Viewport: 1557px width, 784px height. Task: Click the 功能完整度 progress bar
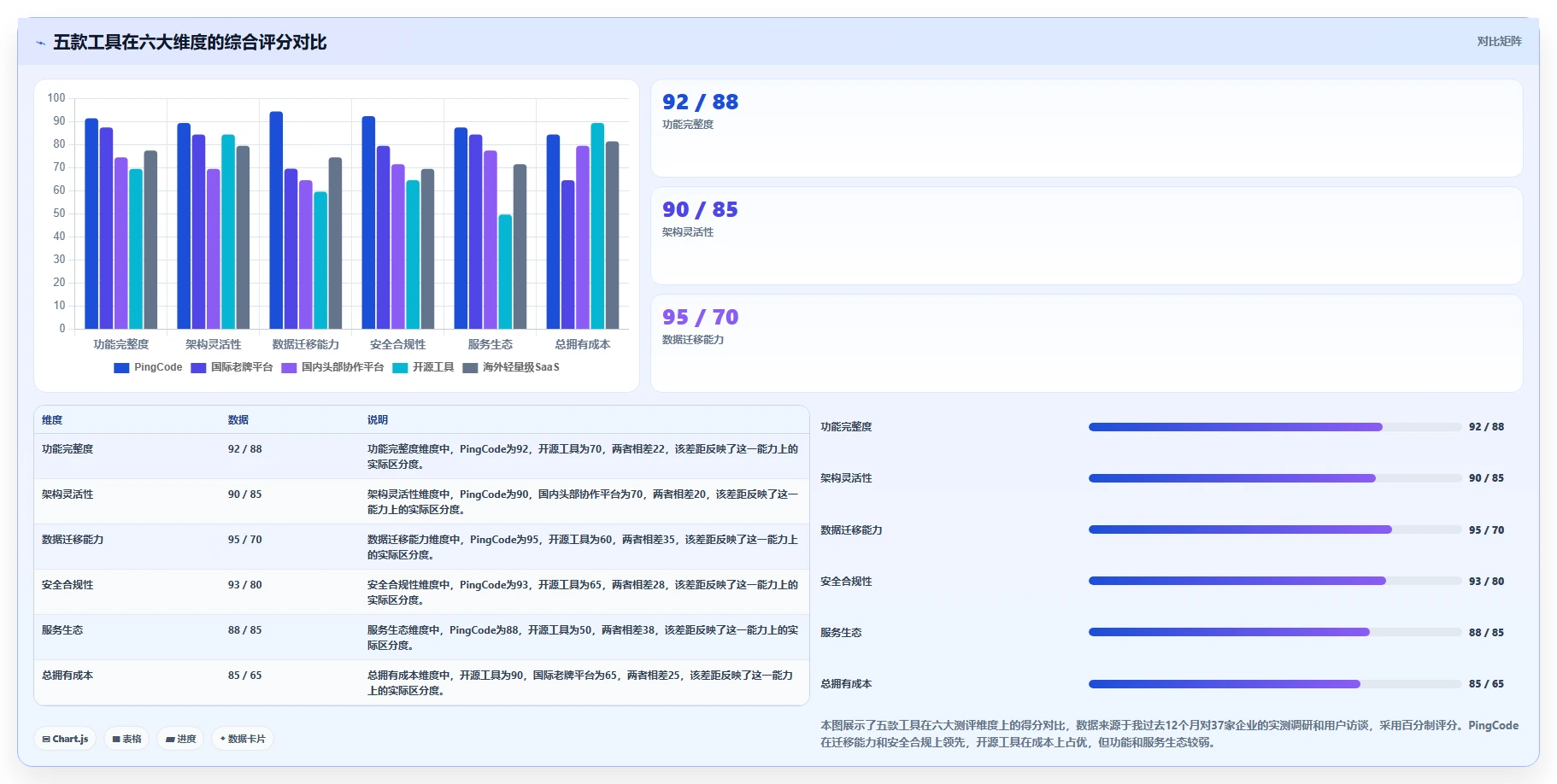tap(1275, 427)
